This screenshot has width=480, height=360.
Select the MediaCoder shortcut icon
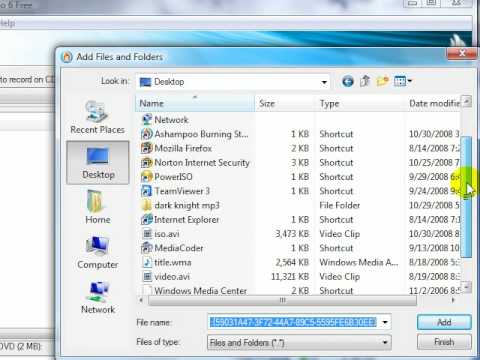point(146,248)
